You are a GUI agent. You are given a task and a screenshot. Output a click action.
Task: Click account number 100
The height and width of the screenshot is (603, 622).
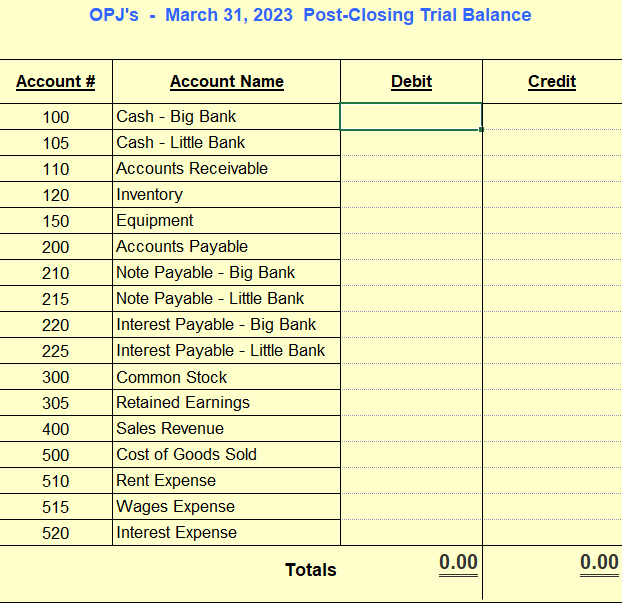coord(56,117)
